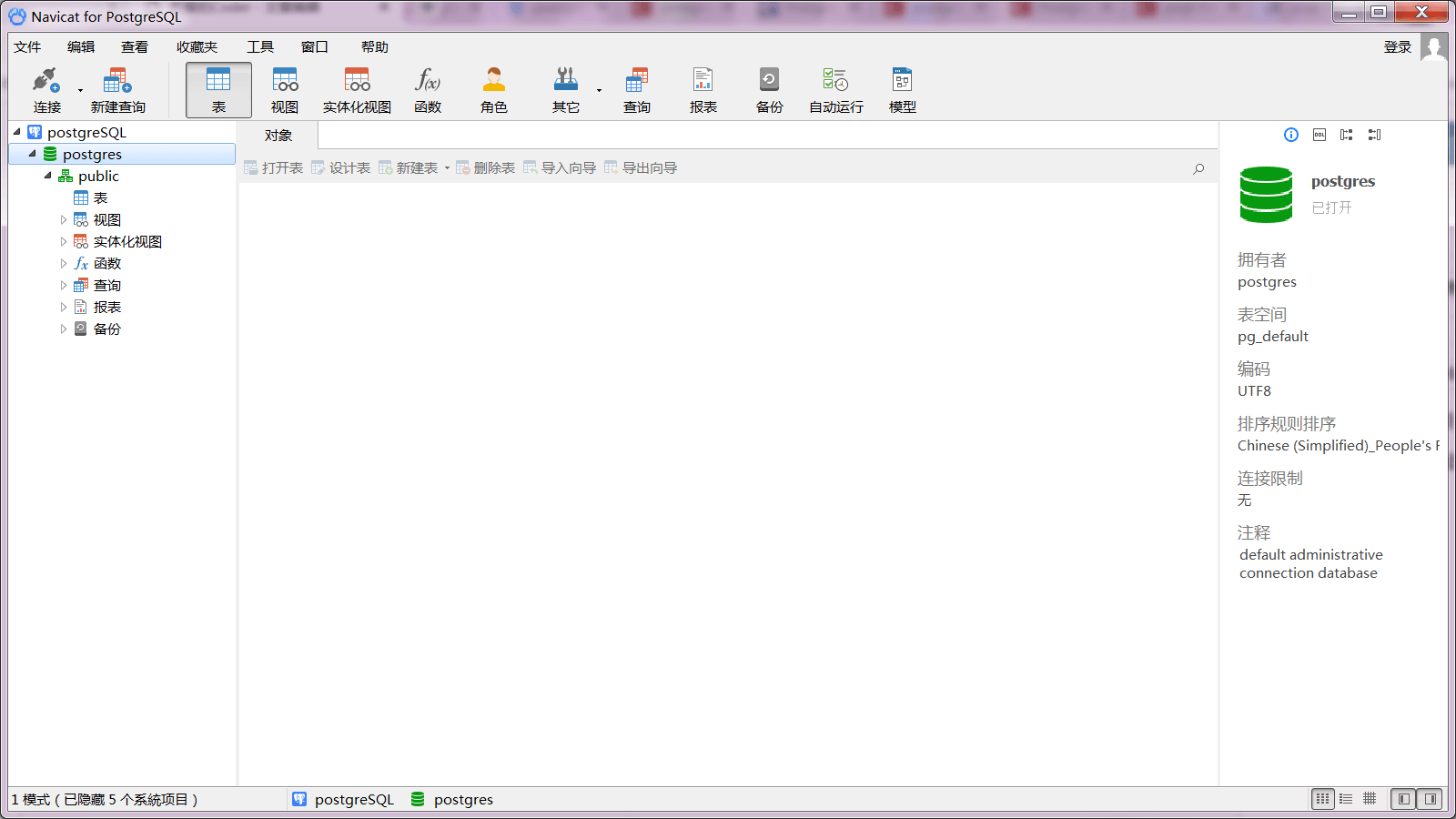Select the View (视图) toolbar icon
The height and width of the screenshot is (819, 1456).
285,90
